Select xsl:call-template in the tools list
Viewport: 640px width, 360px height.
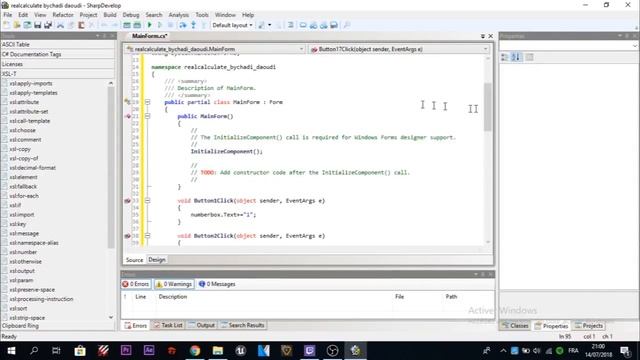coord(29,121)
